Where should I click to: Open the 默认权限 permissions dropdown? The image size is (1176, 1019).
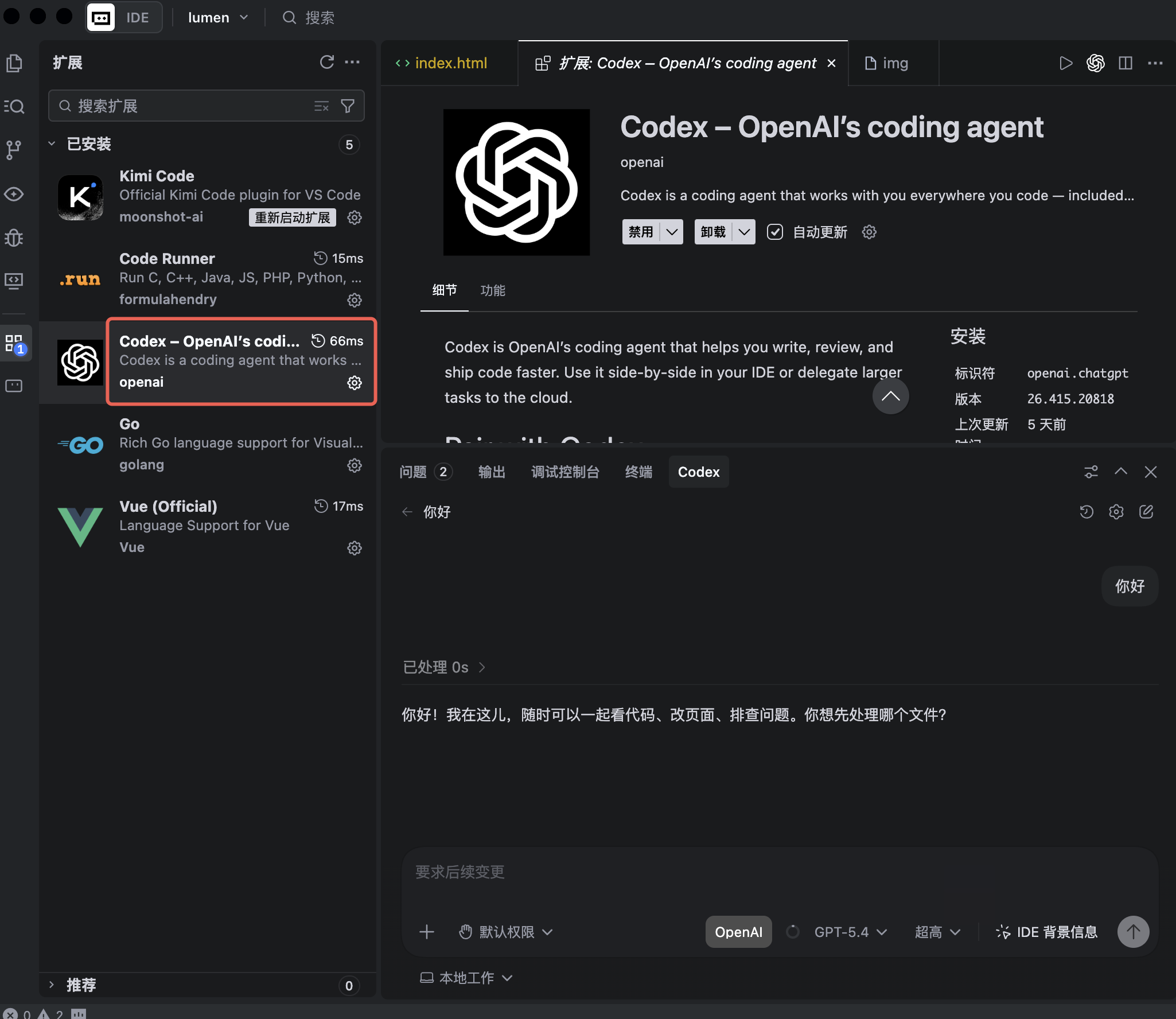click(x=506, y=932)
